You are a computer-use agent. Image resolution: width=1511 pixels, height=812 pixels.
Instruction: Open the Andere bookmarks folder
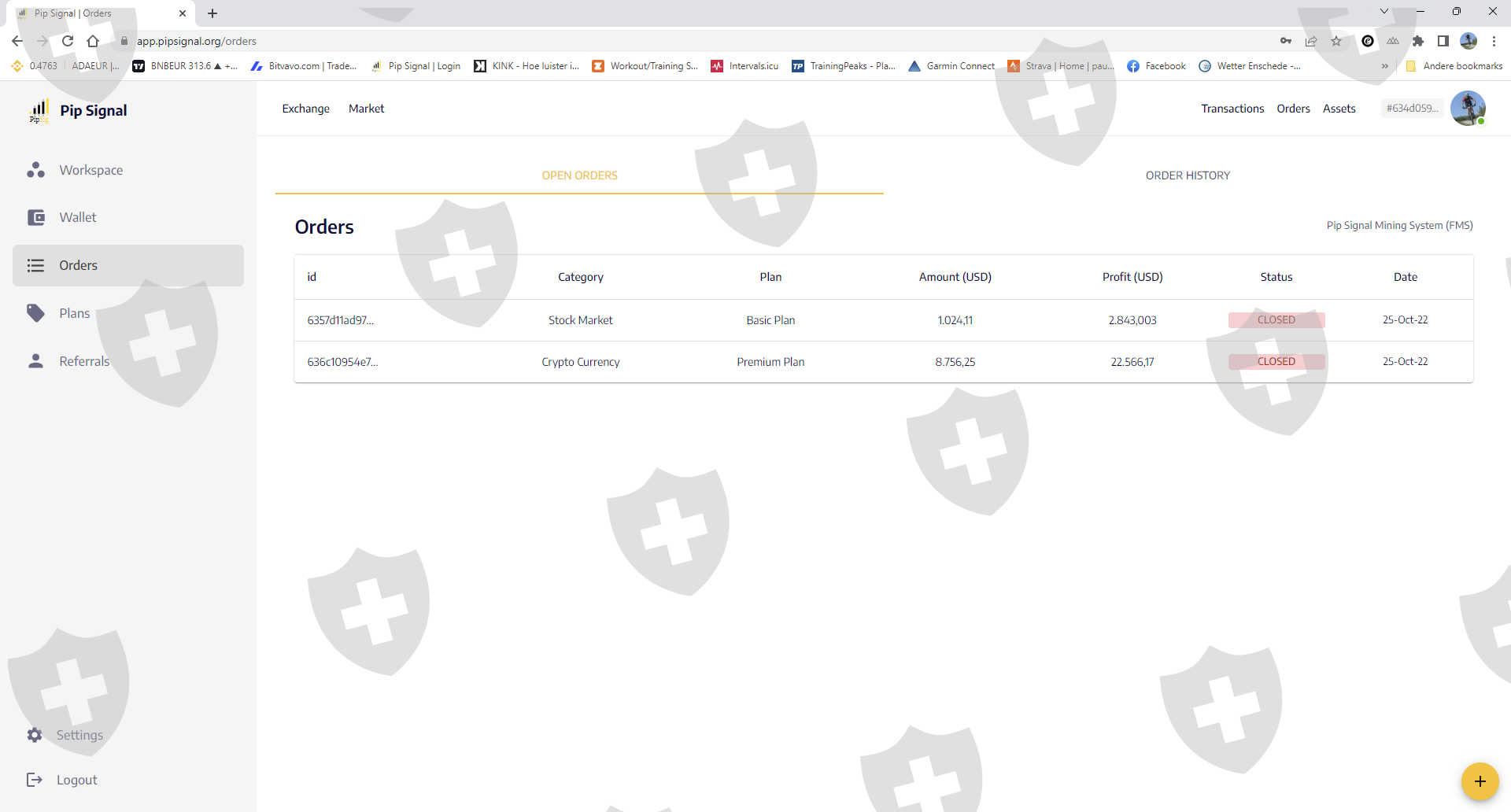1454,66
